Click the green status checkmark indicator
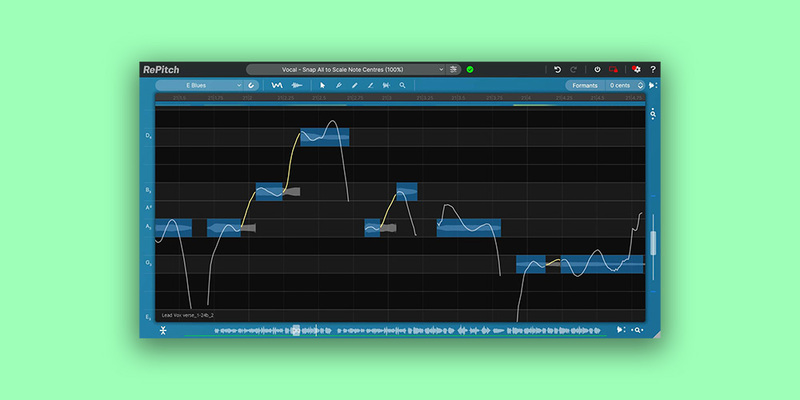 pos(470,69)
